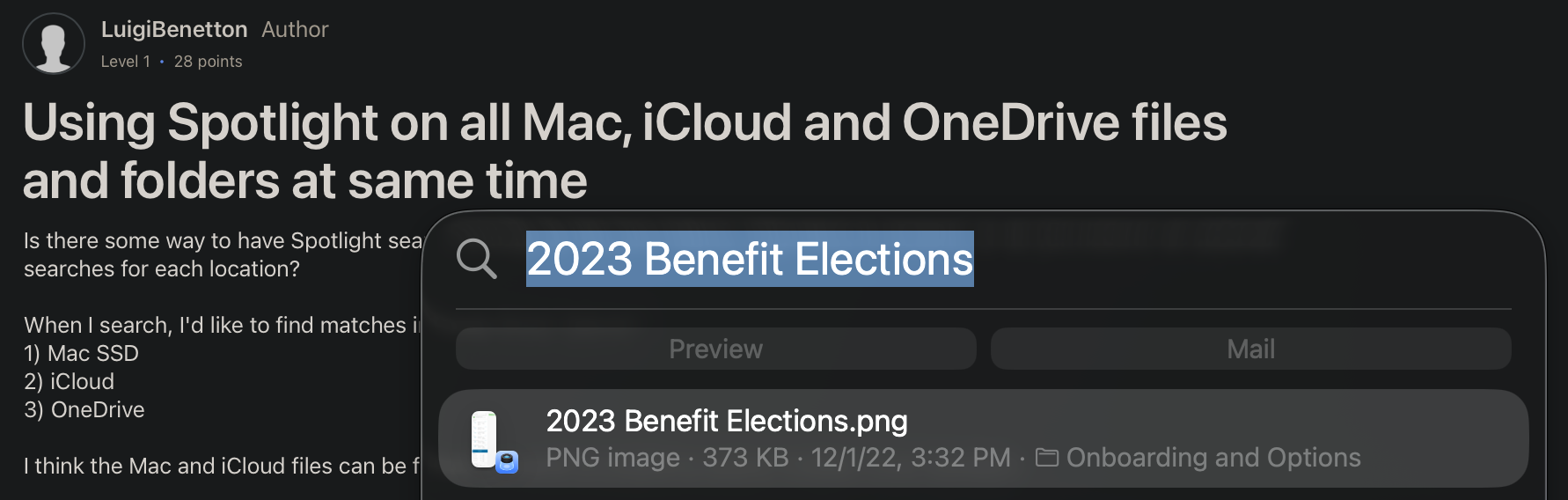Click the Onboarding and Options folder name
Image resolution: width=1568 pixels, height=500 pixels.
pyautogui.click(x=1213, y=458)
